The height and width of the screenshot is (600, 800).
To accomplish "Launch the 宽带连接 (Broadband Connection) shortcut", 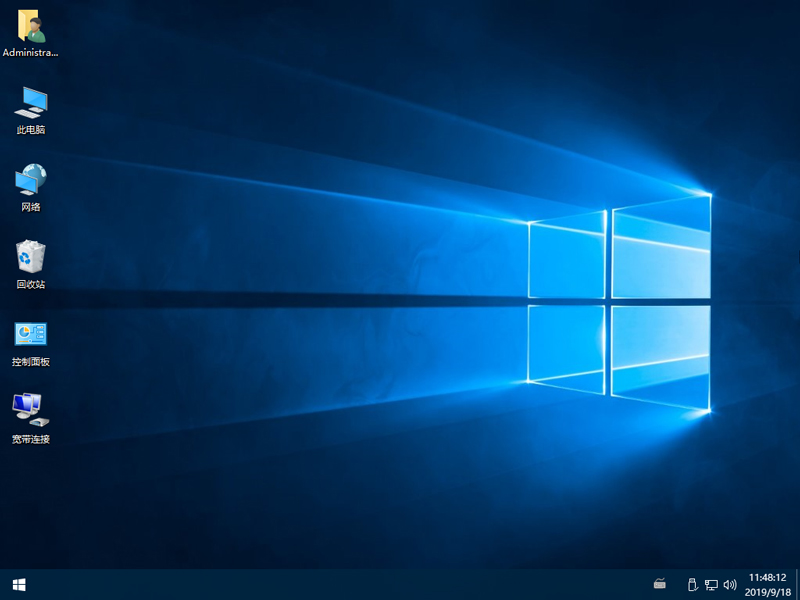I will (x=30, y=415).
